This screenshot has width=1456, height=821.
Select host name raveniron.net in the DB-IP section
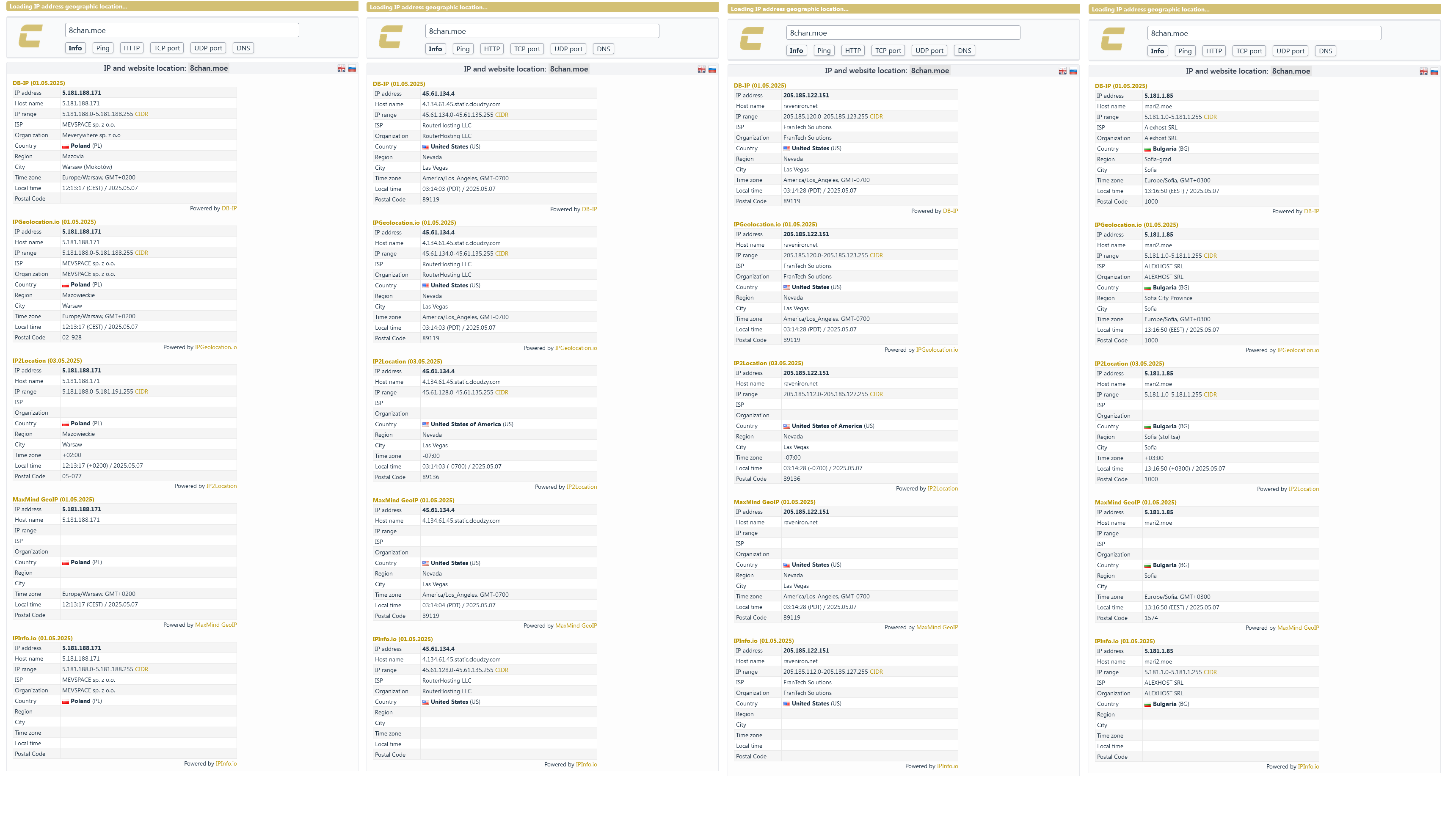click(800, 106)
